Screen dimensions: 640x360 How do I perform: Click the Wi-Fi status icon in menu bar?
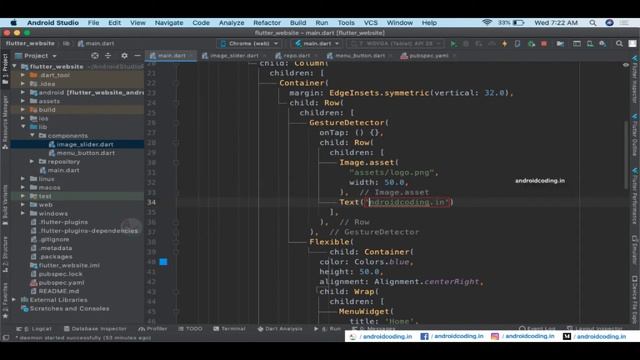487,23
